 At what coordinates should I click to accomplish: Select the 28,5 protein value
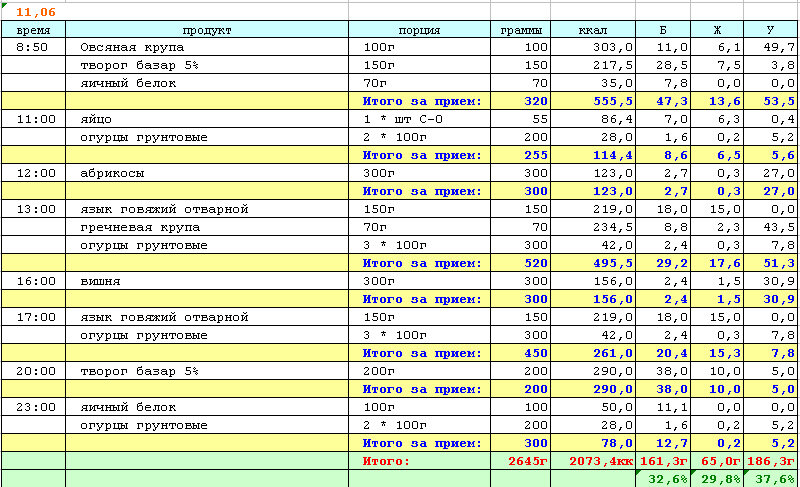[663, 65]
